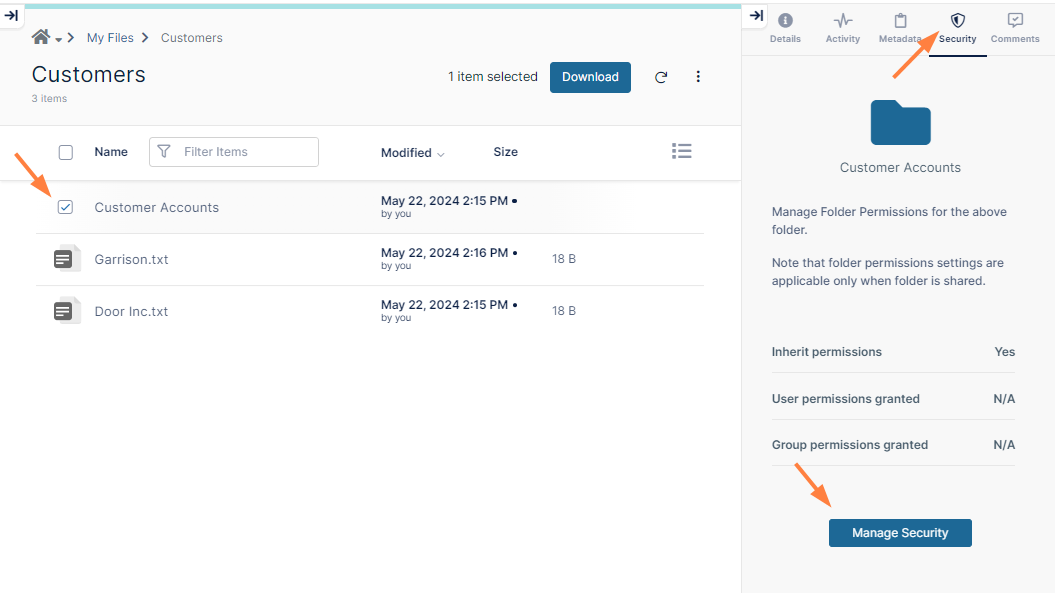Collapse the right details panel arrow
Viewport: 1055px width, 593px height.
[x=756, y=15]
